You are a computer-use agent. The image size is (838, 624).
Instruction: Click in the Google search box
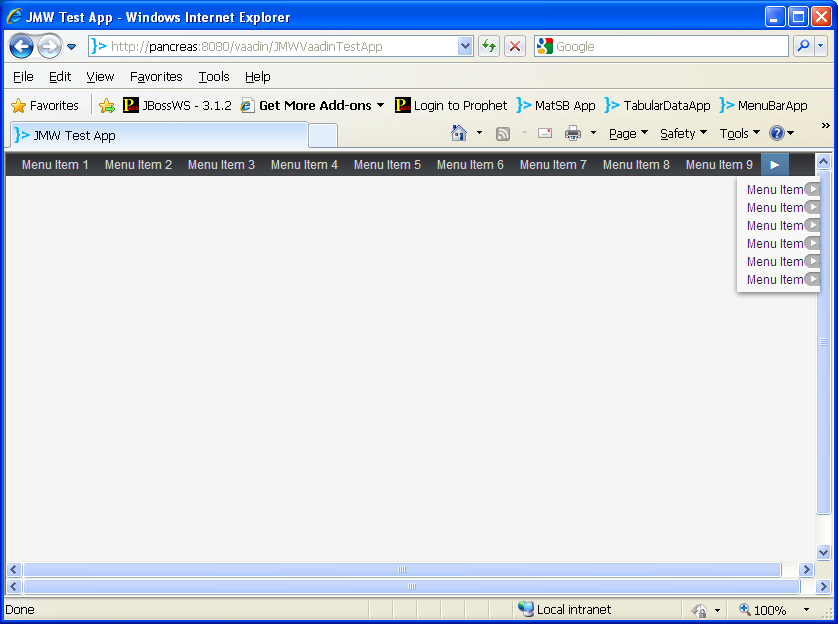668,46
